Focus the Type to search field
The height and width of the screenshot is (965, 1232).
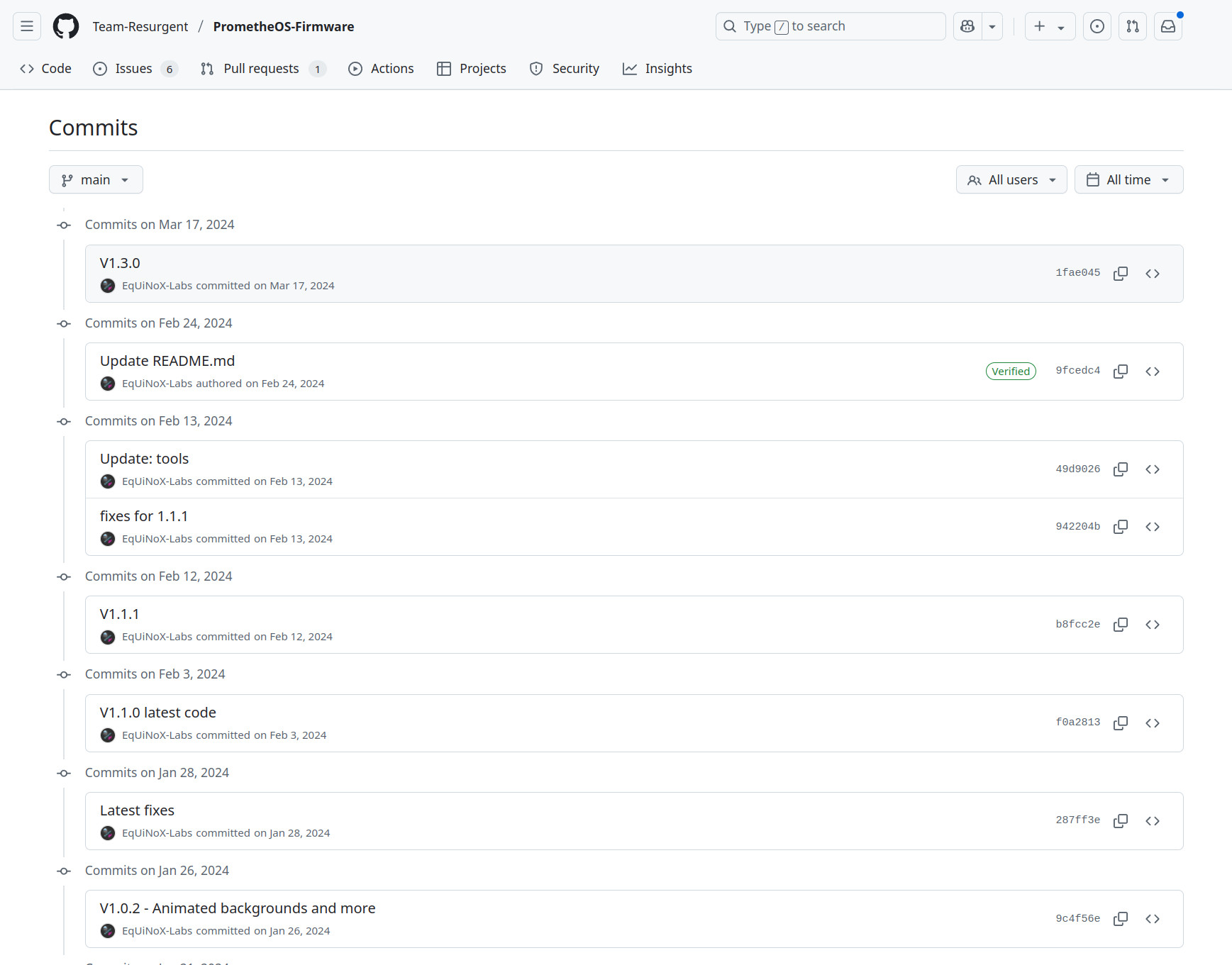pyautogui.click(x=831, y=26)
